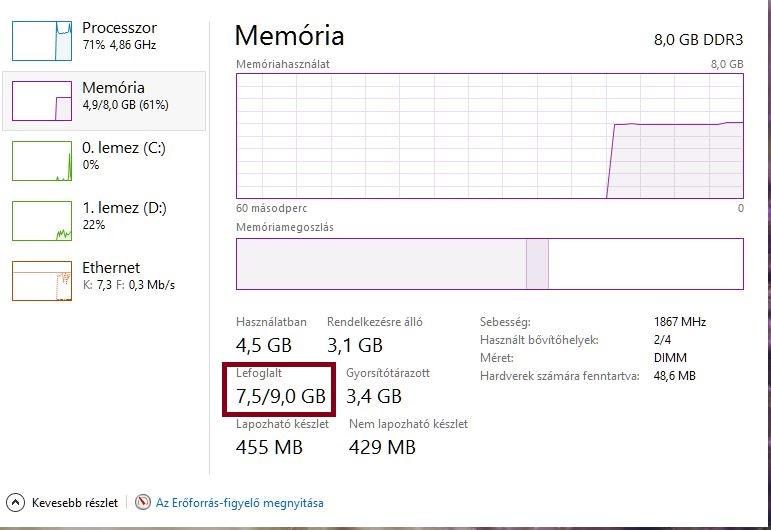The height and width of the screenshot is (530, 771).
Task: Select the Processzor mini graph thumbnail
Action: [42, 41]
